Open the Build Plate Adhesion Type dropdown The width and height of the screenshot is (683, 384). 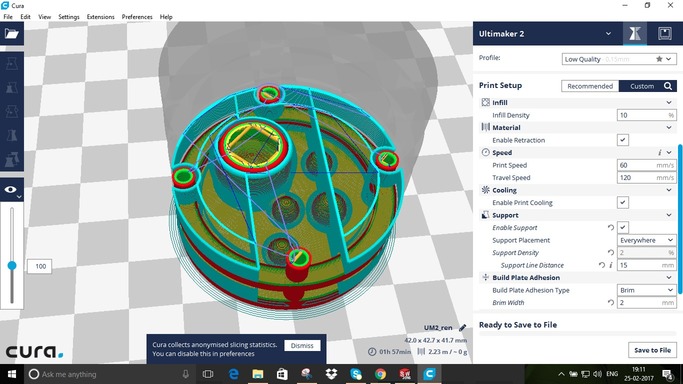point(646,290)
